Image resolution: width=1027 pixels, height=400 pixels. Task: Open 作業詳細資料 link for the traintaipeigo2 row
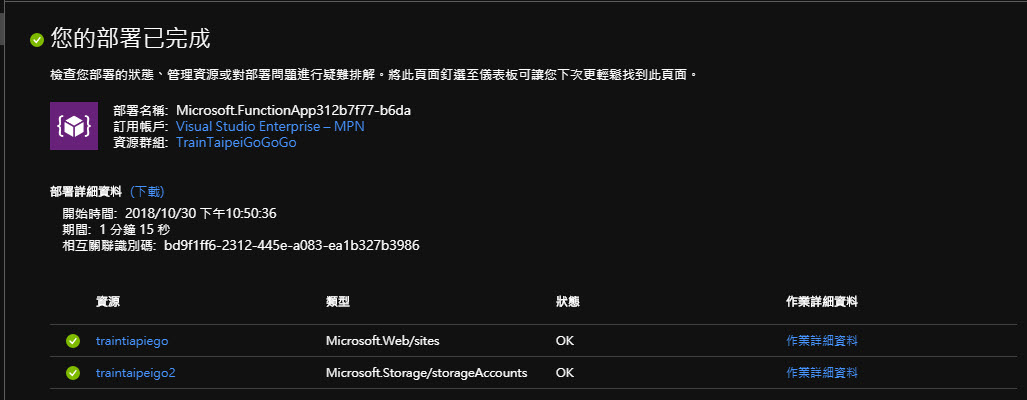[x=822, y=373]
